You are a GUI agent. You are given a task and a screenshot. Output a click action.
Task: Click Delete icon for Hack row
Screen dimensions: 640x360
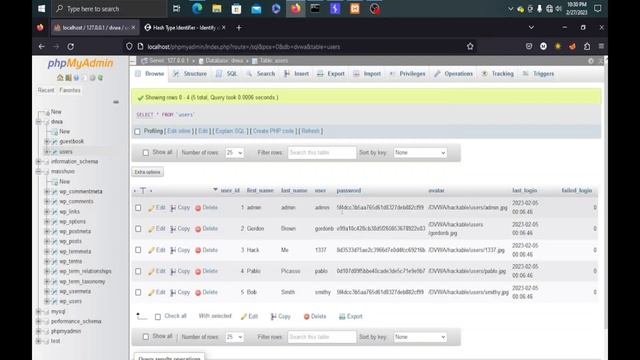tap(198, 250)
